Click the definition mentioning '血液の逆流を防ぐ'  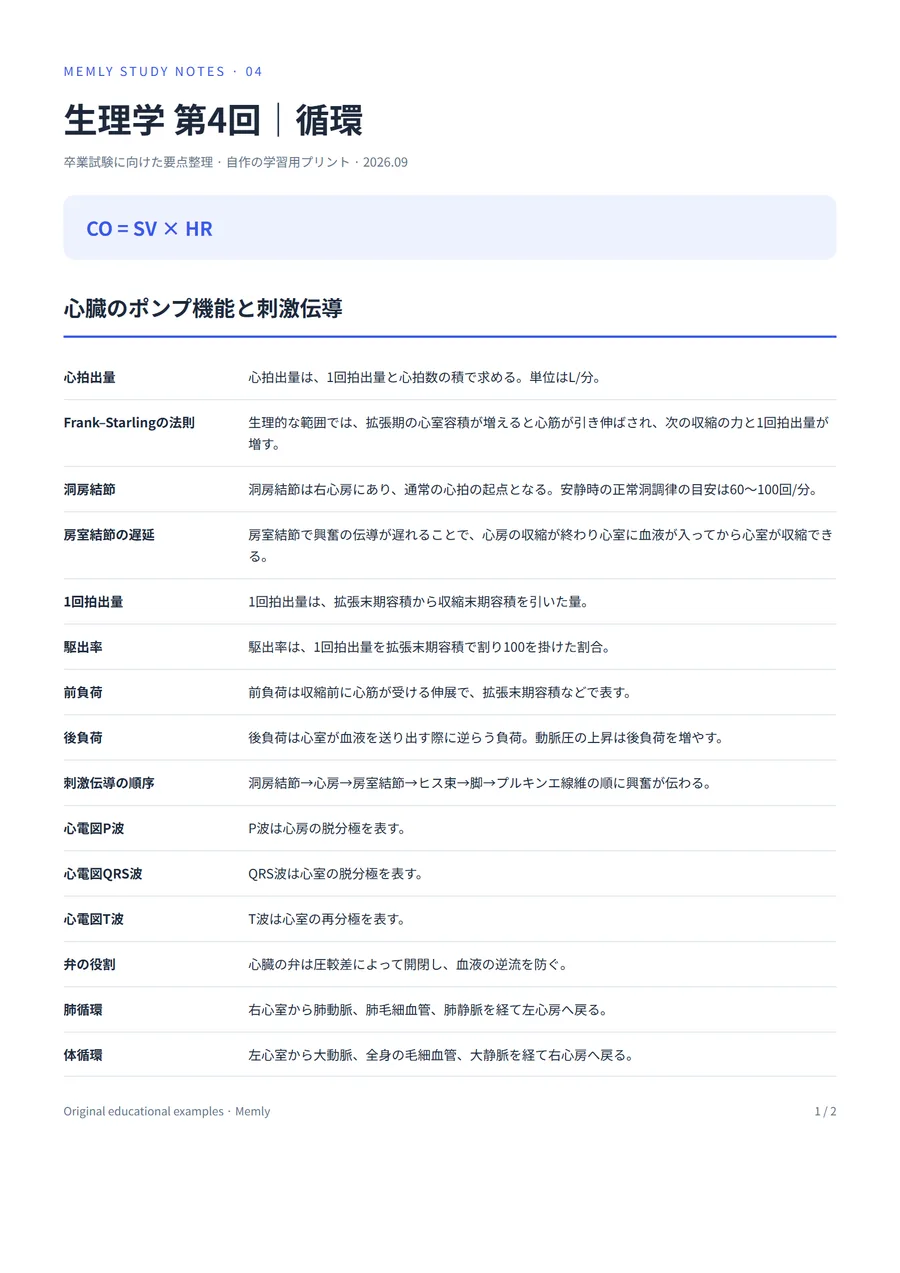[x=409, y=964]
